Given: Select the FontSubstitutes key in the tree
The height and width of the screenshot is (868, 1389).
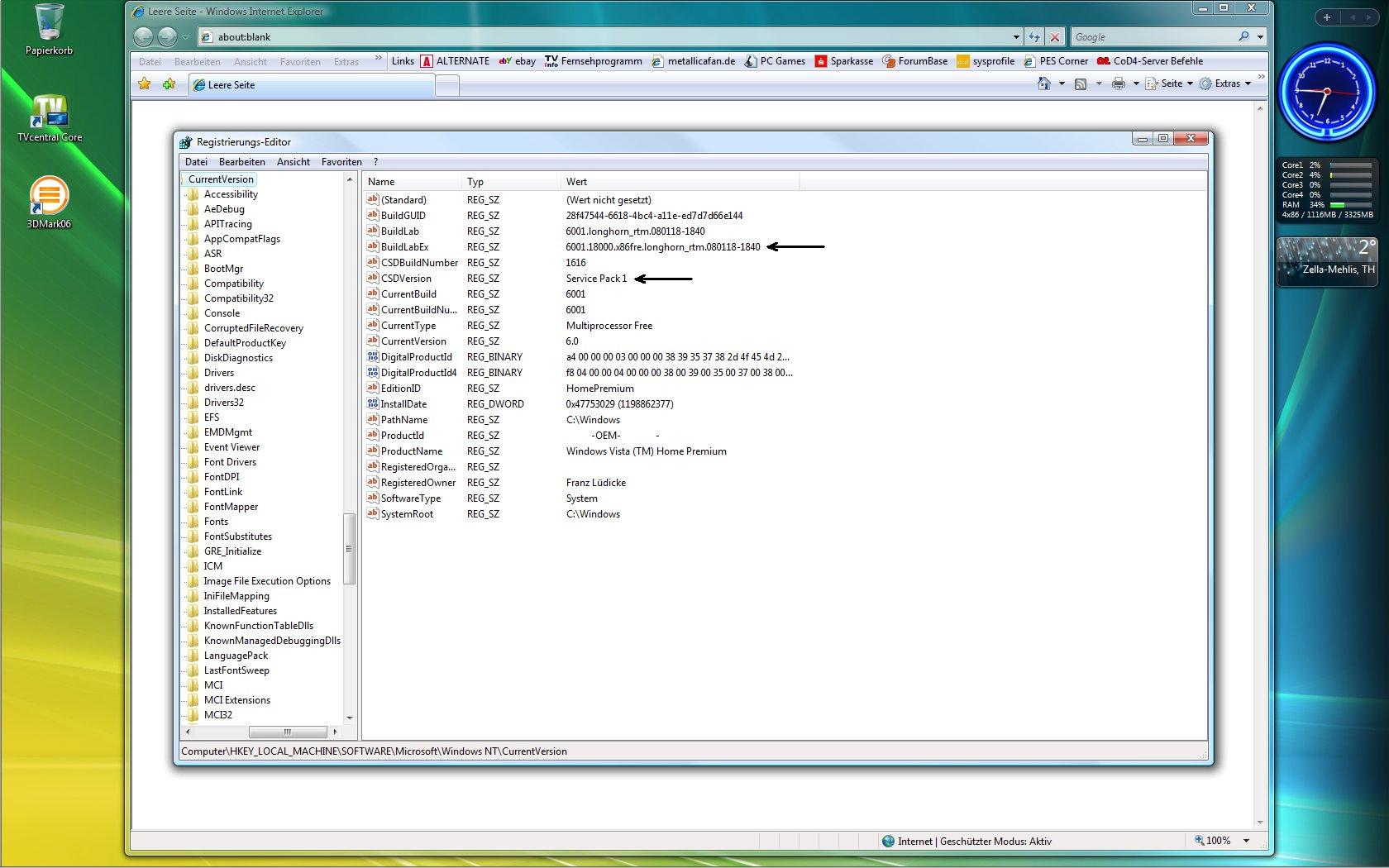Looking at the screenshot, I should 238,537.
